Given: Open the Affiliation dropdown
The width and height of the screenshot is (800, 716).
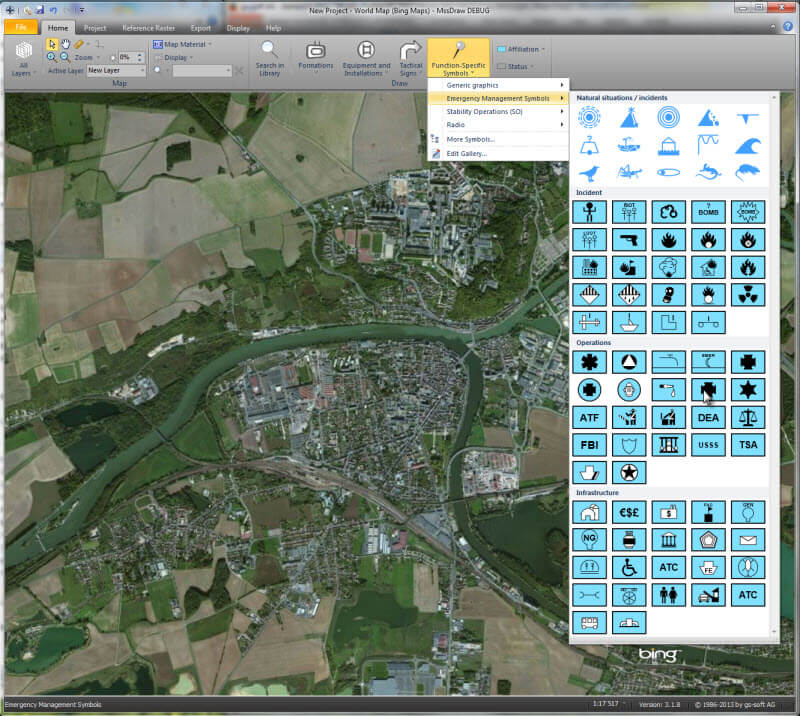Looking at the screenshot, I should (x=521, y=49).
